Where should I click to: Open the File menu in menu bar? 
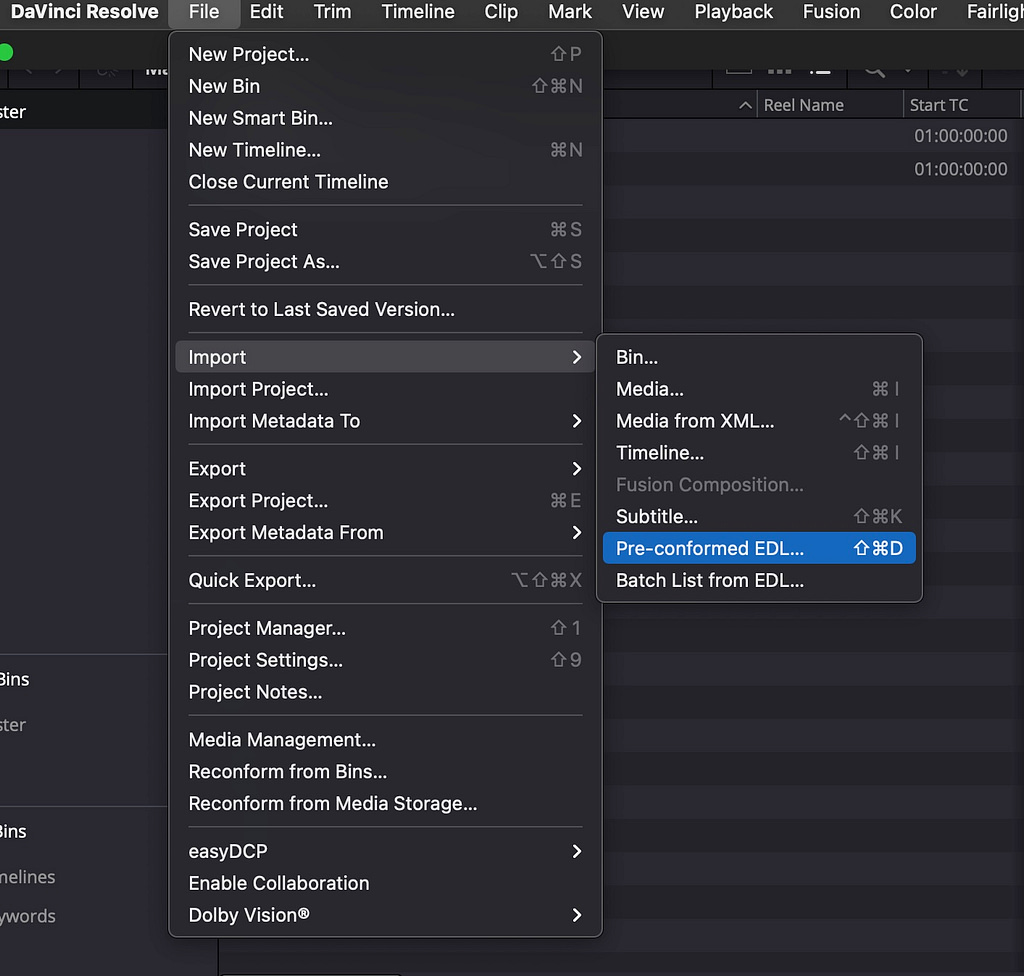point(204,12)
